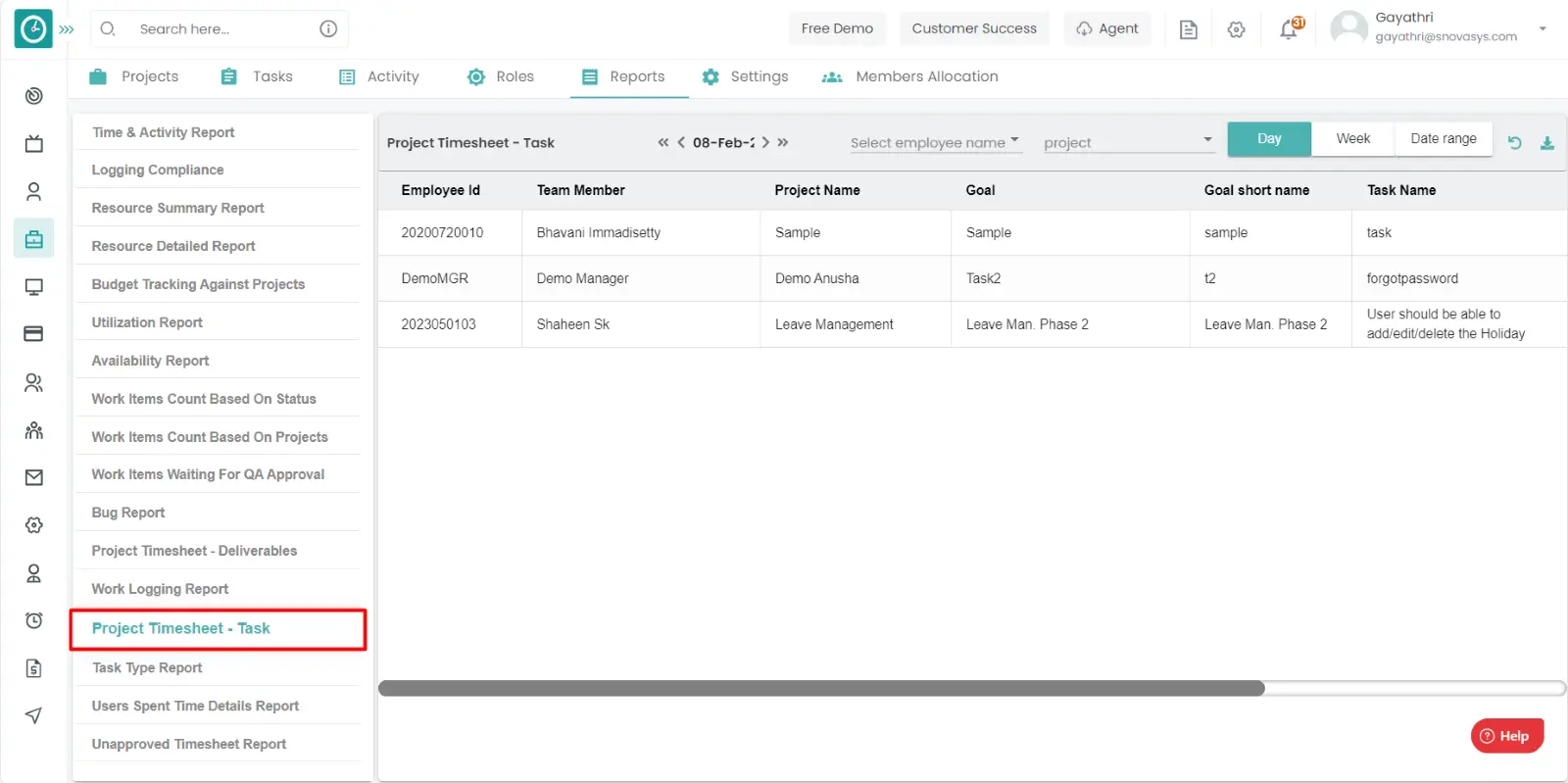The width and height of the screenshot is (1568, 783).
Task: Click the horizontal table scrollbar
Action: click(x=821, y=688)
